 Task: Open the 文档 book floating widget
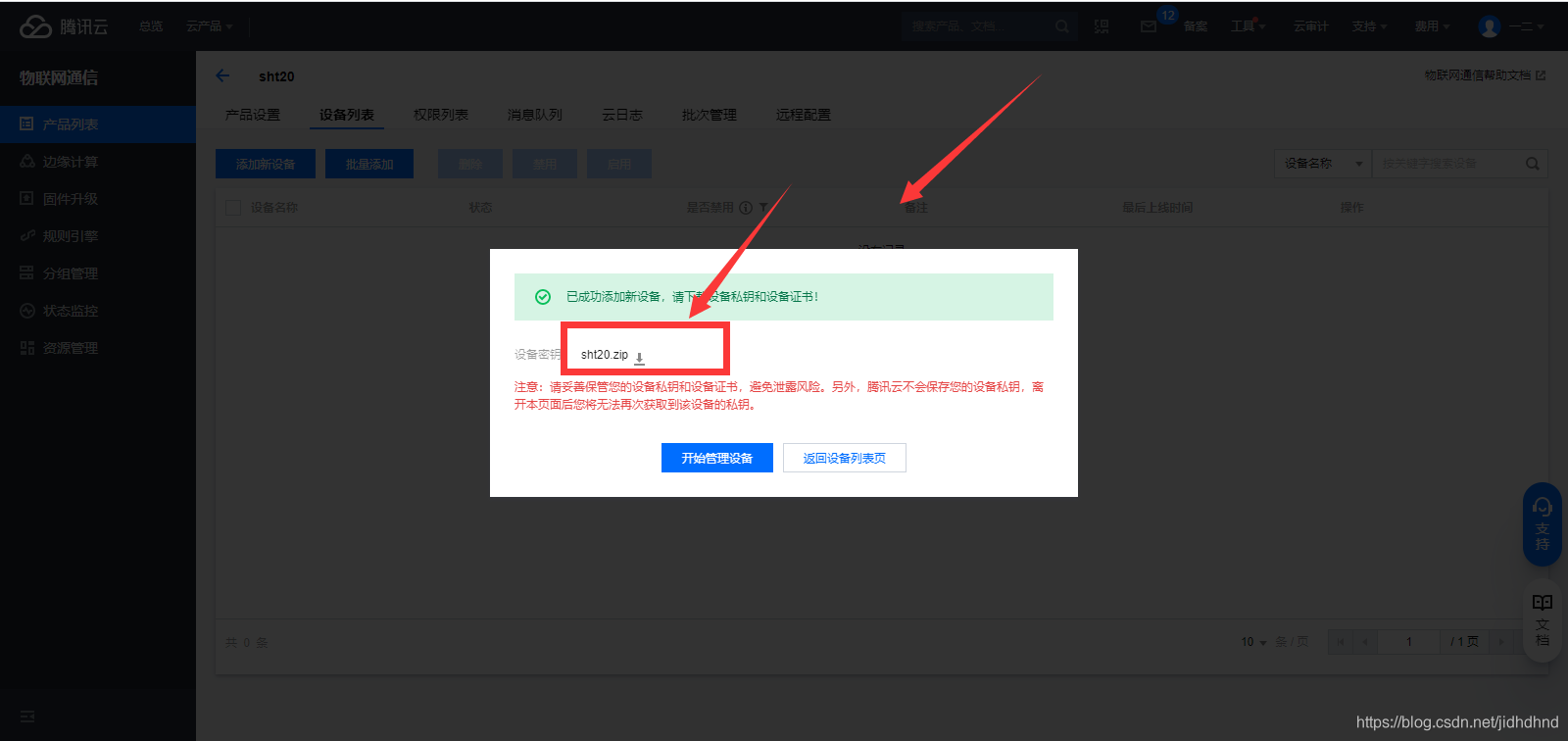(x=1543, y=619)
